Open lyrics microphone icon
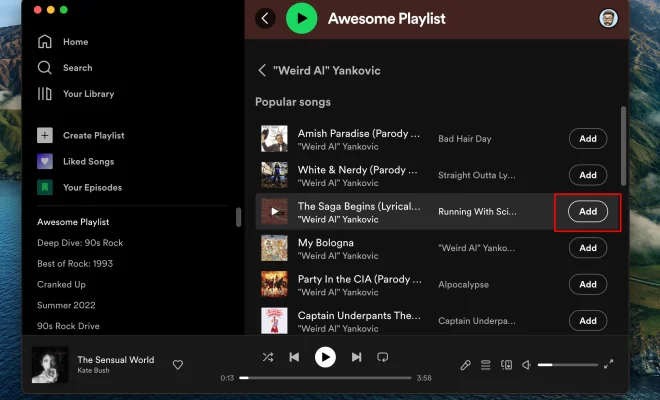Screen dimensions: 660x400 466,365
